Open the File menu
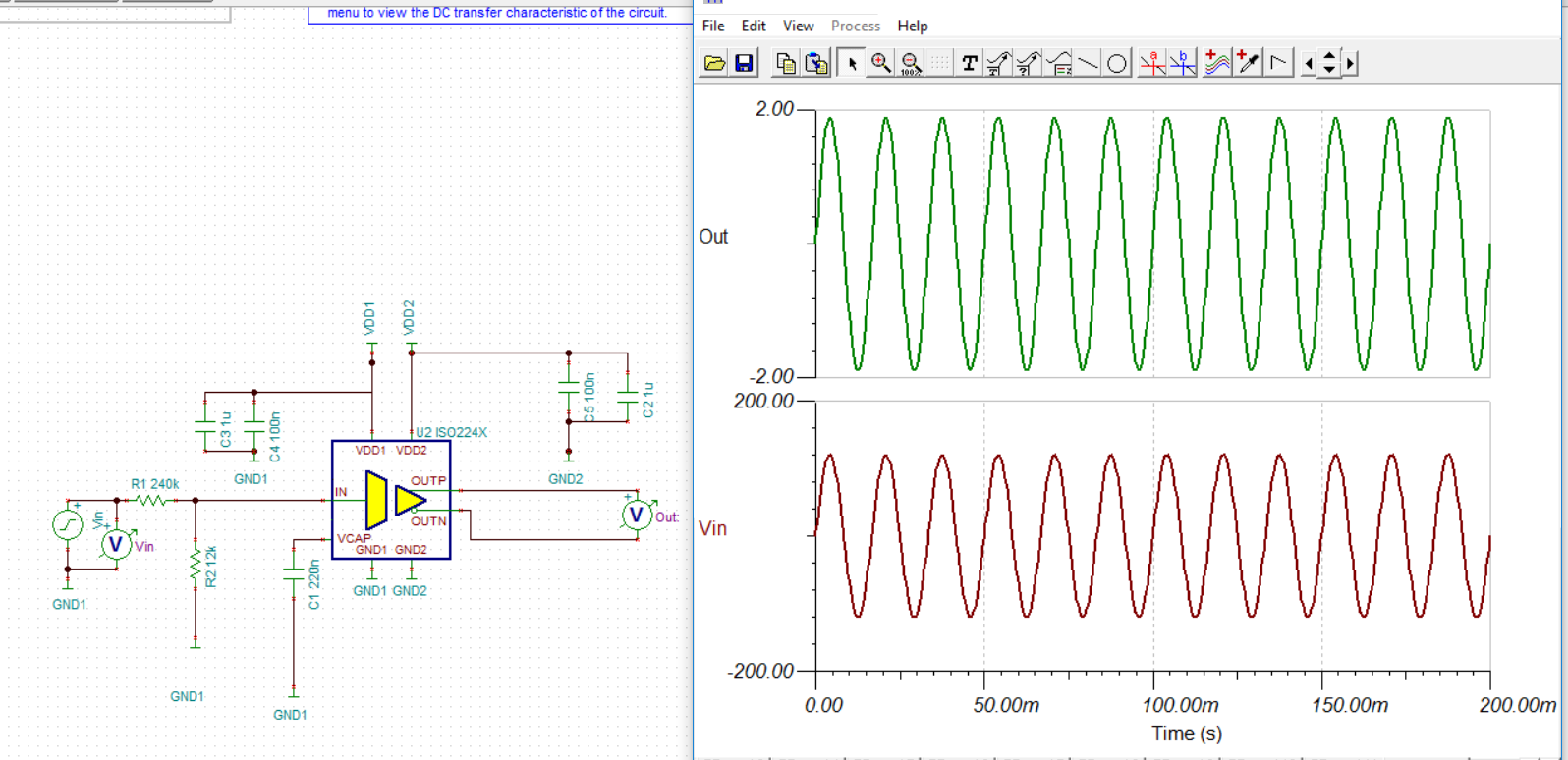Image resolution: width=1568 pixels, height=760 pixels. (x=713, y=26)
